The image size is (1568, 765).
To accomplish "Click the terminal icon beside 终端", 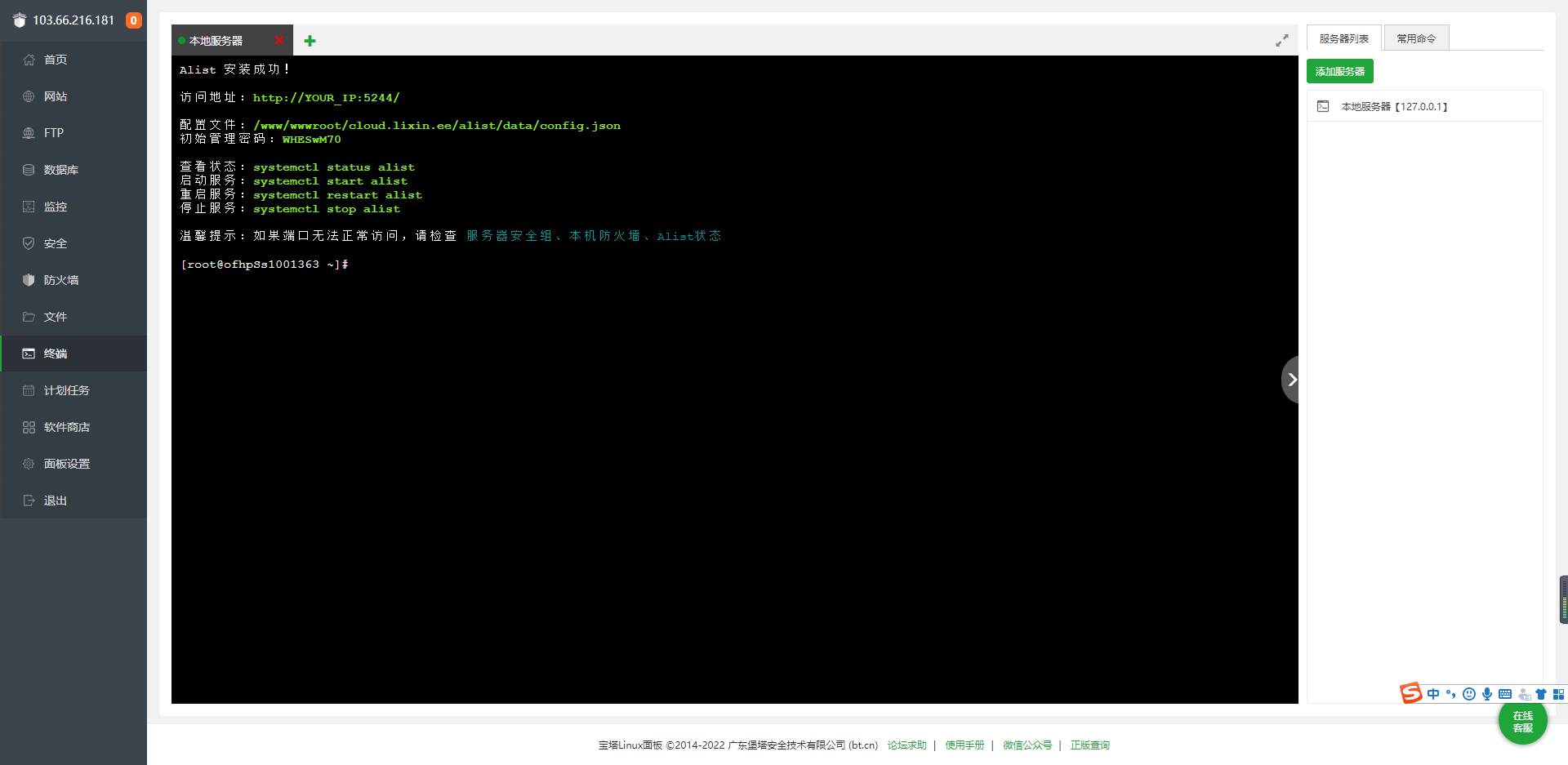I will [29, 354].
